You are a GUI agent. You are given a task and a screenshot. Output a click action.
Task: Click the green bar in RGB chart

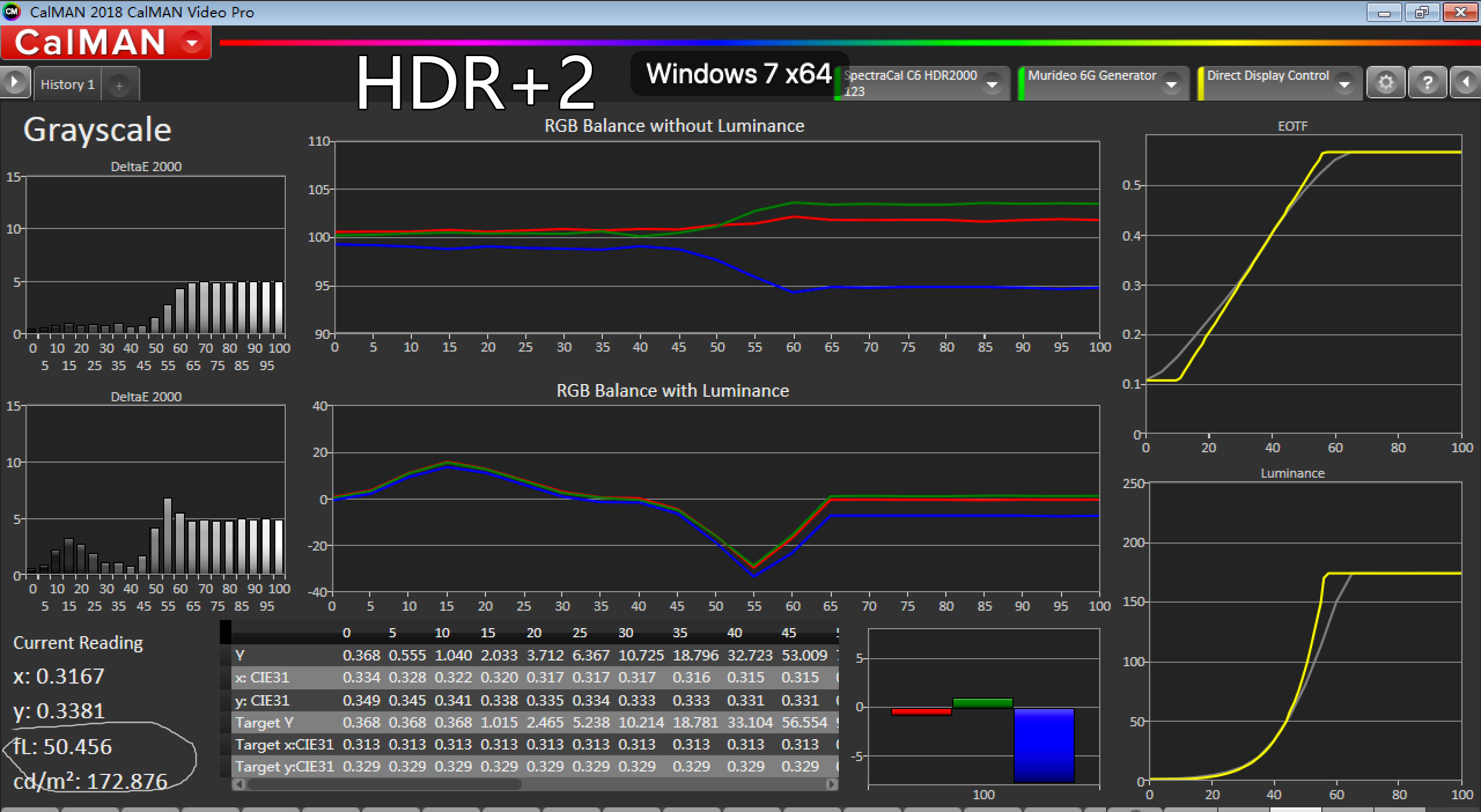click(x=982, y=703)
